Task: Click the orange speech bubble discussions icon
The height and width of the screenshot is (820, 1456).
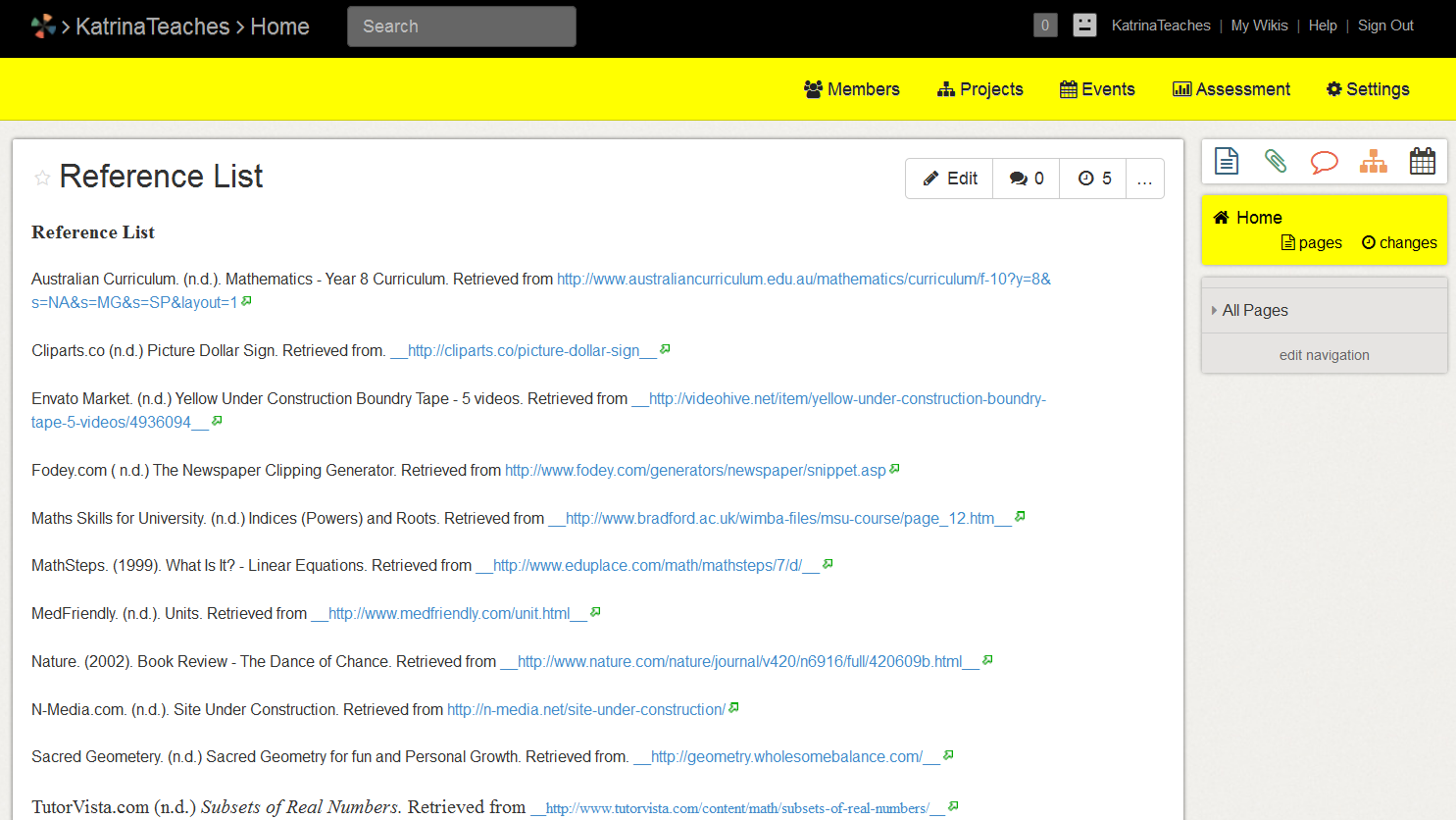Action: [x=1325, y=162]
